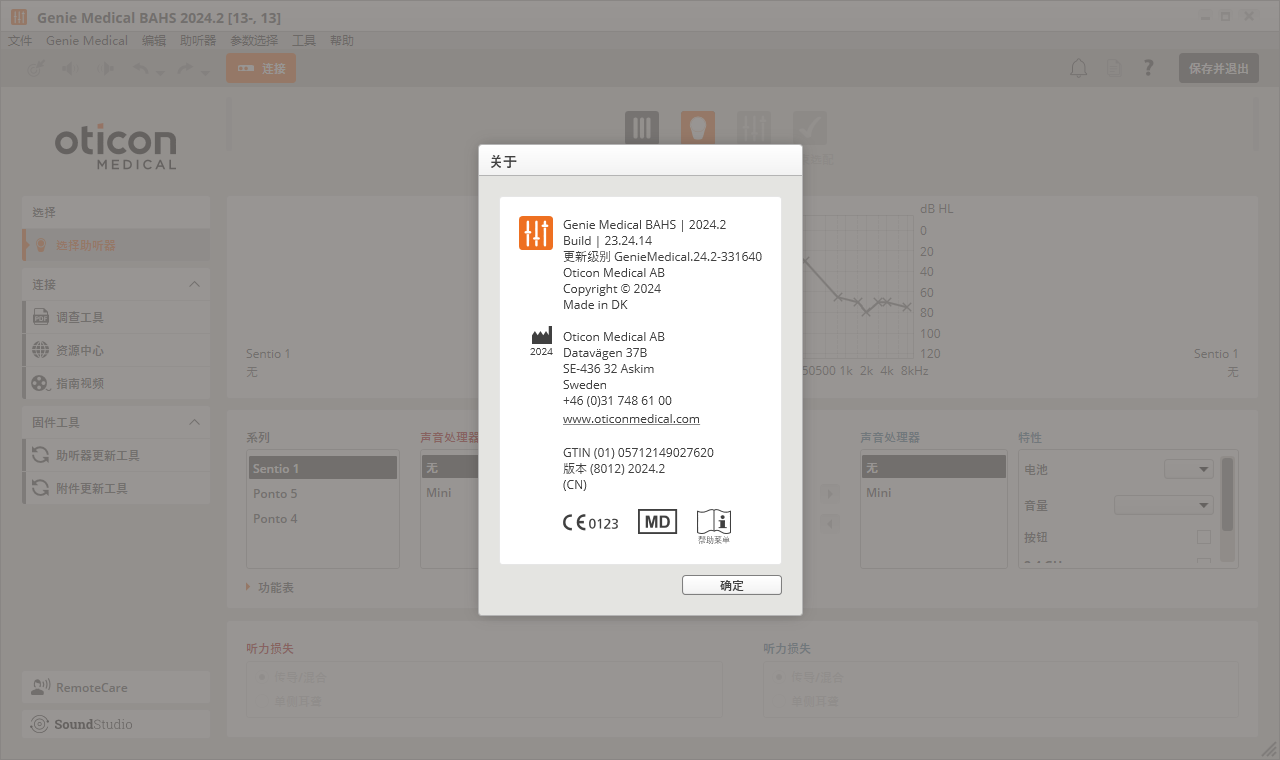Click the survey tool icon in sidebar
Screen dimensions: 1280x760
point(40,317)
